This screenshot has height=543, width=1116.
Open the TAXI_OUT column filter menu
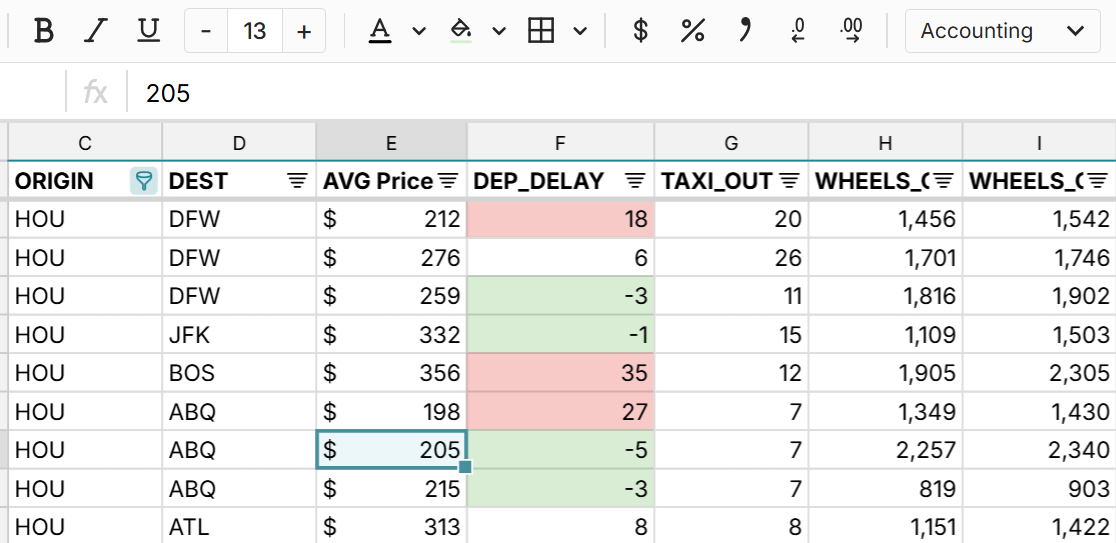pos(789,181)
